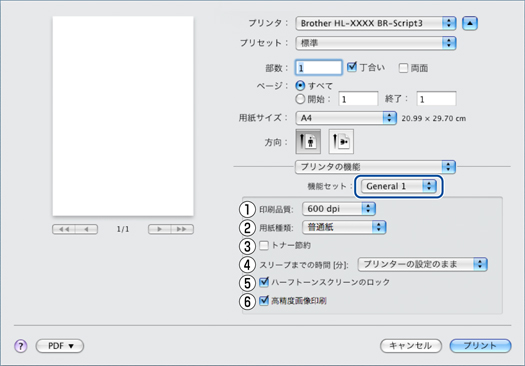This screenshot has height=366, width=525.
Task: Open the PDF menu button
Action: tap(60, 346)
